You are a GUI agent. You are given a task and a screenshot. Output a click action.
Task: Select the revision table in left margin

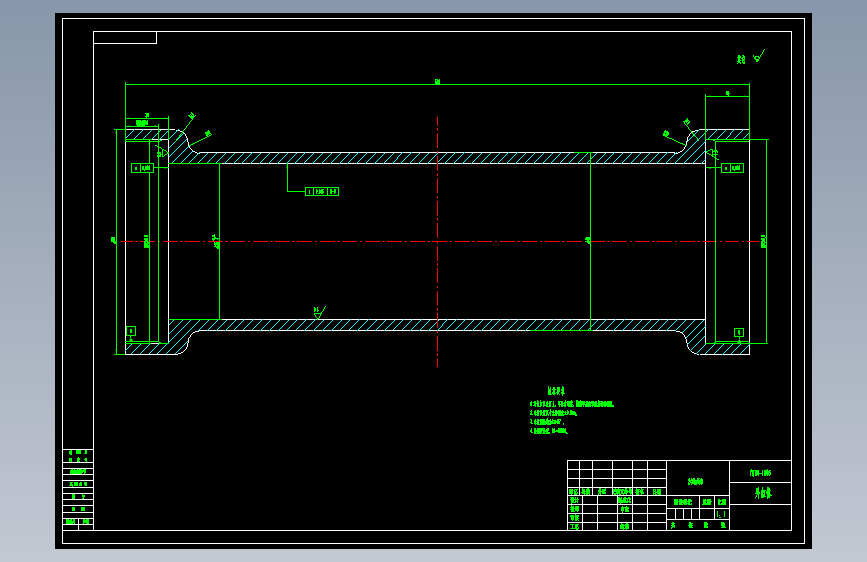click(x=78, y=490)
